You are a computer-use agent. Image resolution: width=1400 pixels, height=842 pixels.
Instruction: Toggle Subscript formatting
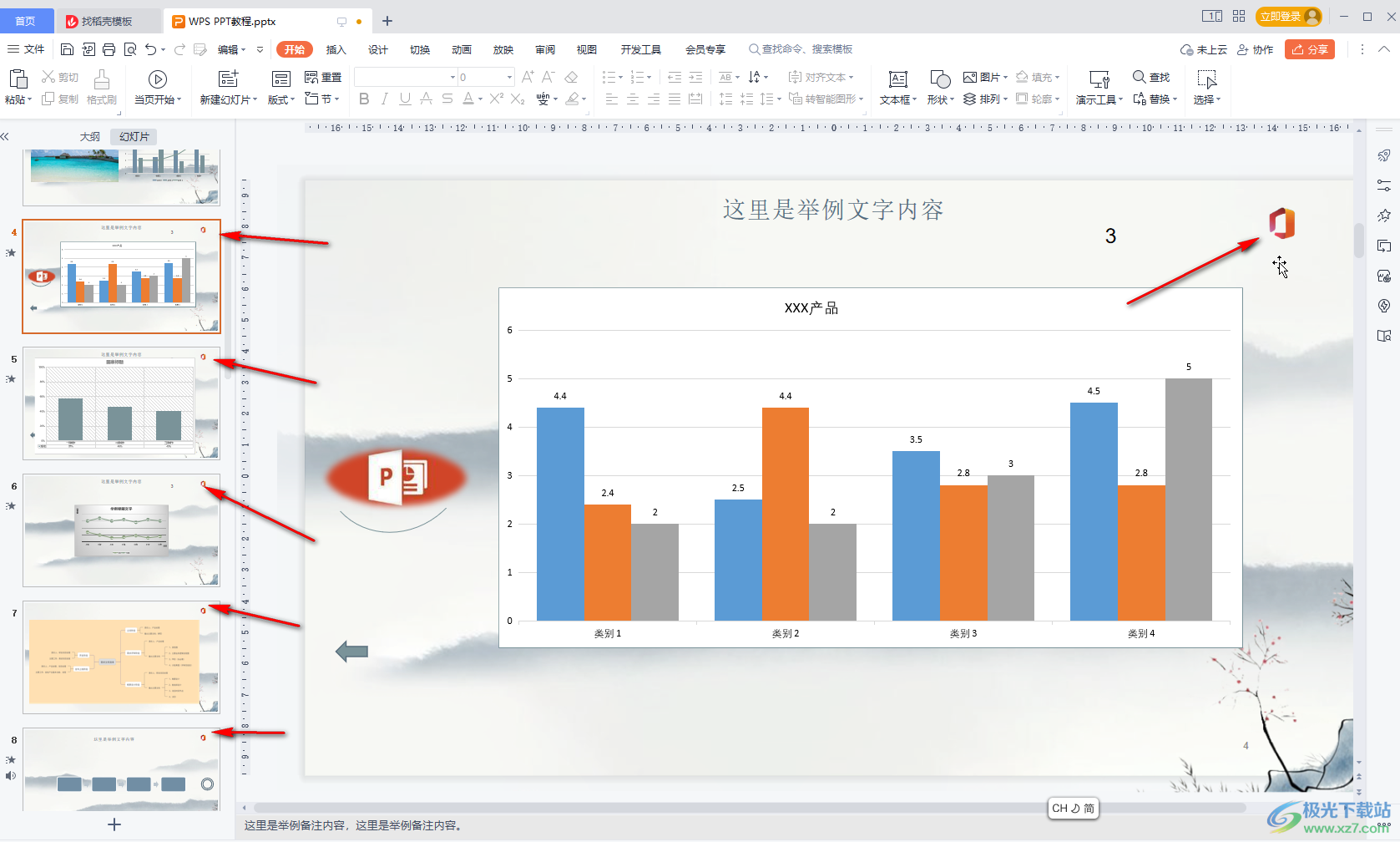pos(518,99)
